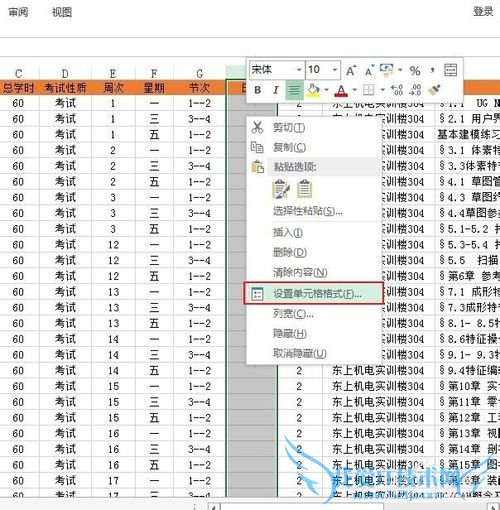
Task: Expand fill color dropdown arrow
Action: [x=326, y=90]
